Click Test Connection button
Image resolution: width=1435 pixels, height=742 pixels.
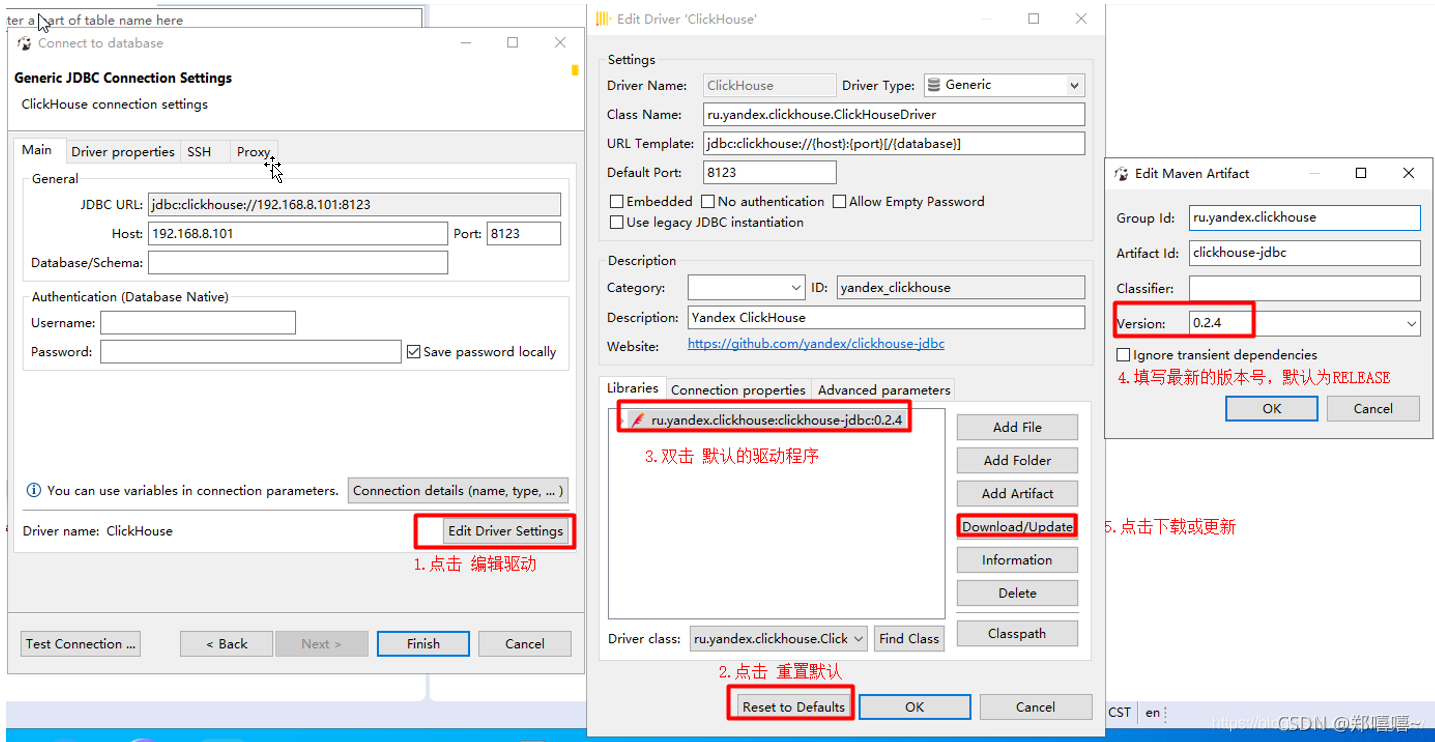coord(81,644)
